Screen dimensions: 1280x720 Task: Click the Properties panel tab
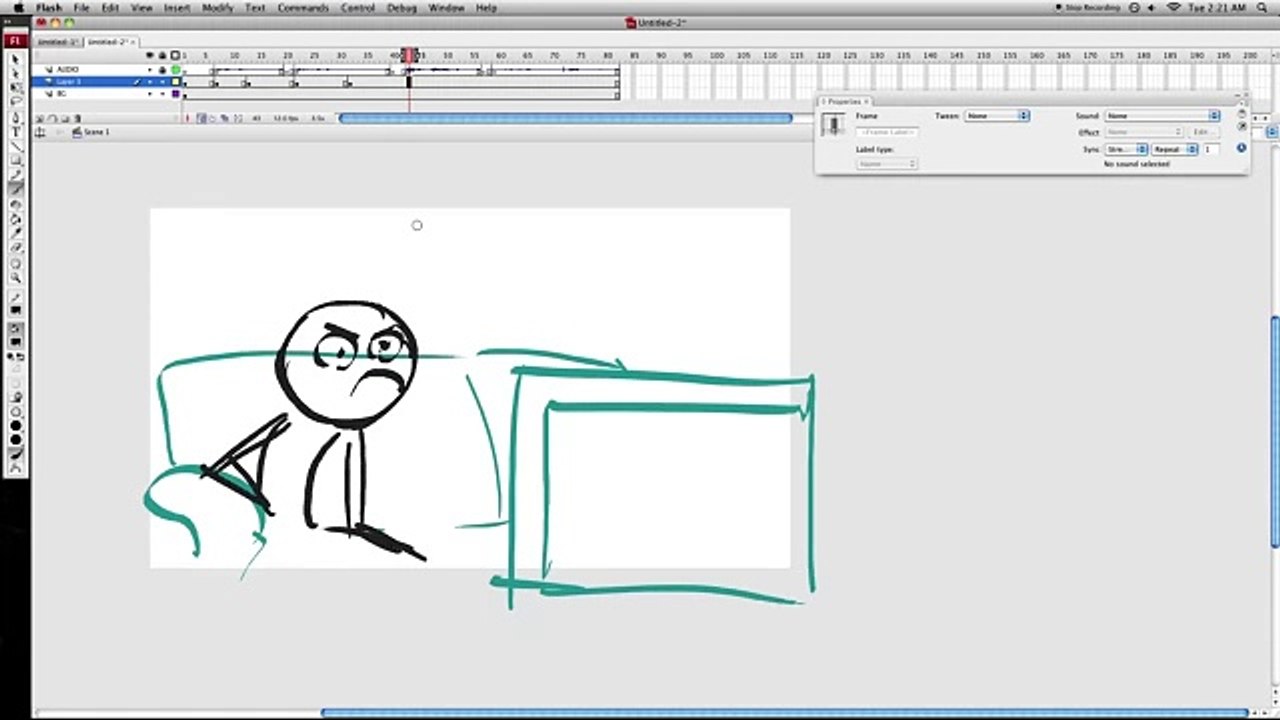pos(845,101)
